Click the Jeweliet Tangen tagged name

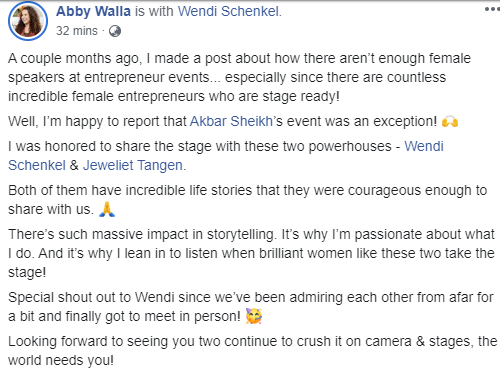point(133,165)
